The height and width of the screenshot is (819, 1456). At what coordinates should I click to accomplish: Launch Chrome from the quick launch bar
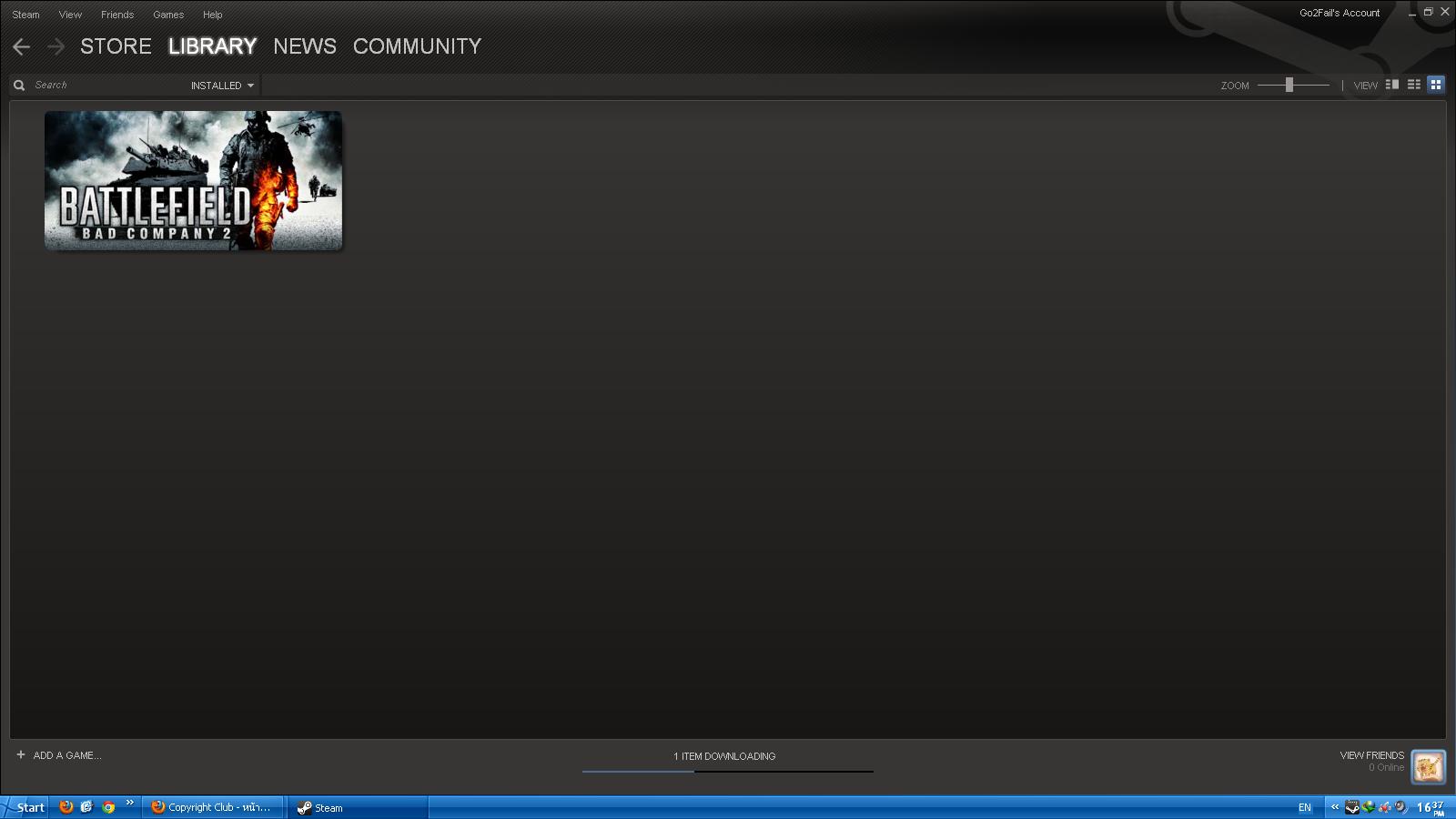(108, 806)
